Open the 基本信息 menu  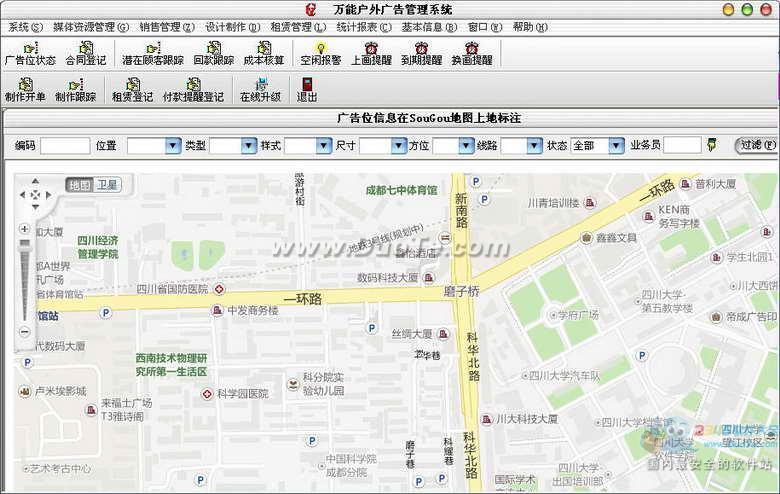429,27
